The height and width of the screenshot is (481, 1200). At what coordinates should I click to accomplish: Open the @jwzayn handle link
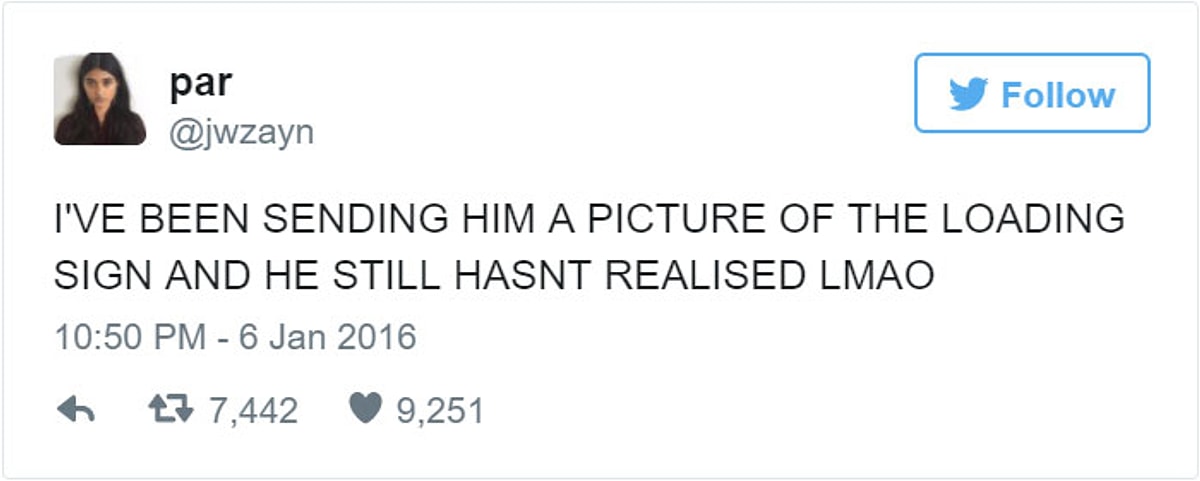click(x=240, y=131)
